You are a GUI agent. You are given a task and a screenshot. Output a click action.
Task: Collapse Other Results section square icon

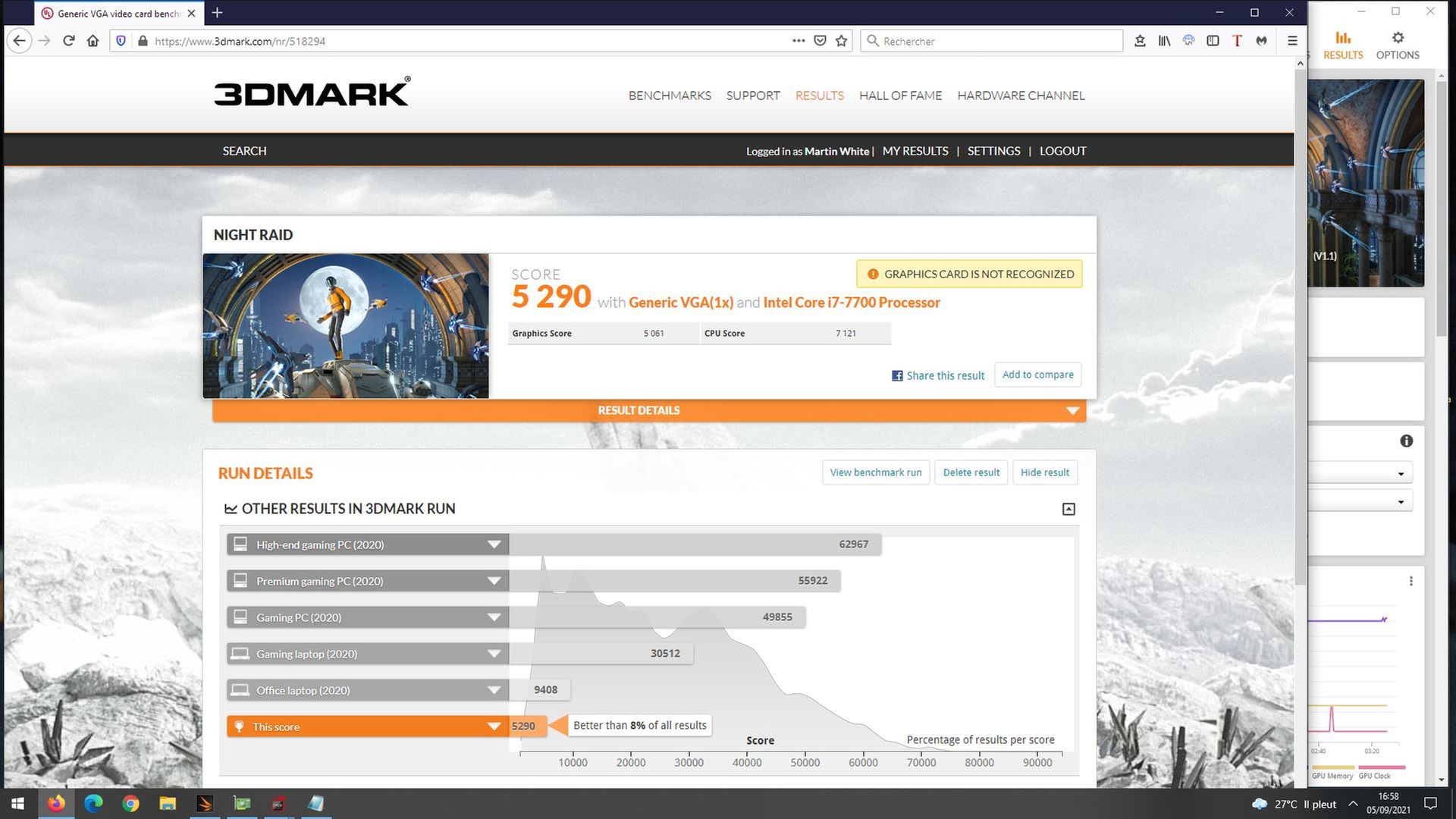[1068, 509]
